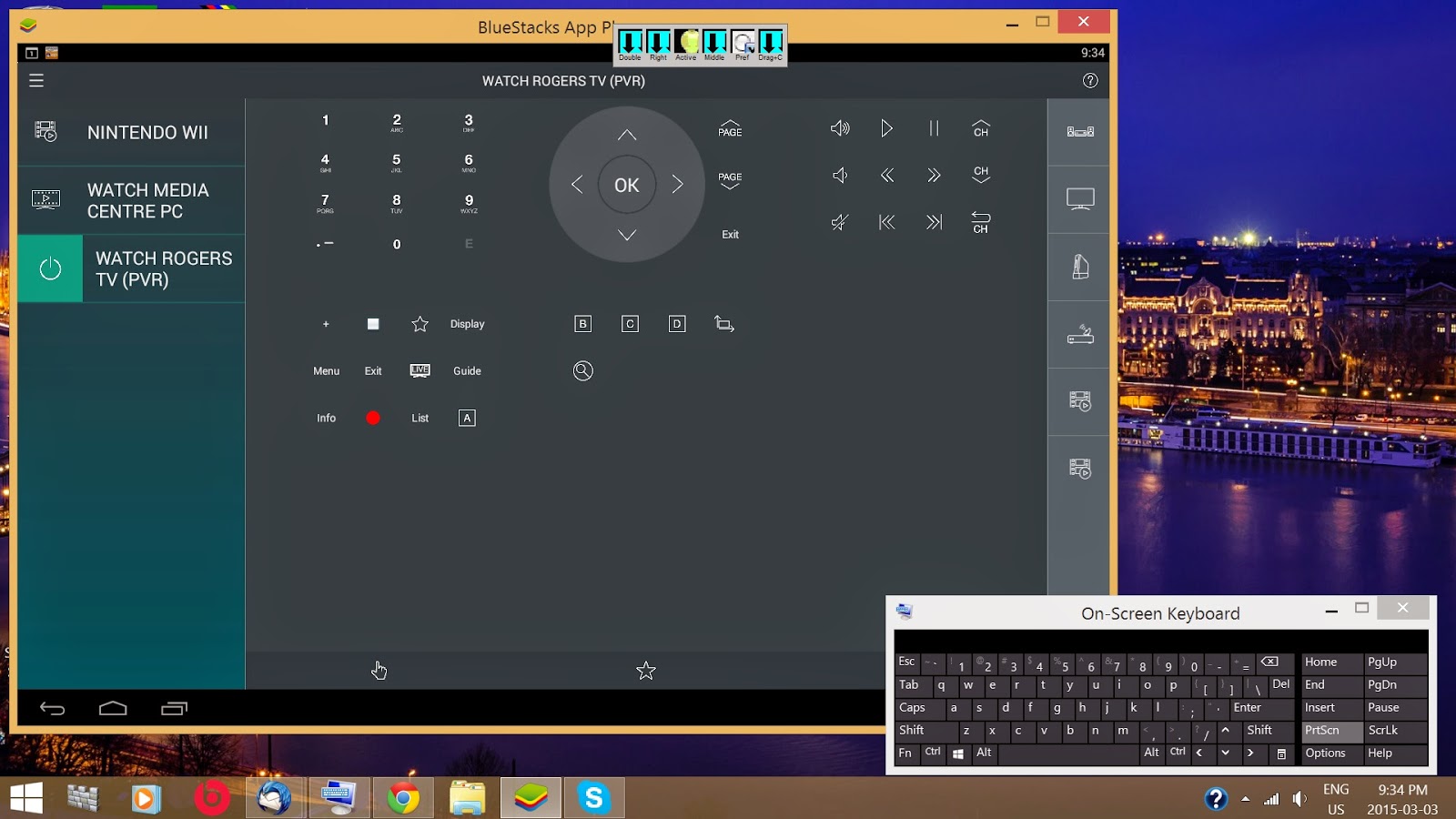This screenshot has width=1456, height=819.
Task: Click the Fast Forward double-arrow button
Action: [934, 176]
